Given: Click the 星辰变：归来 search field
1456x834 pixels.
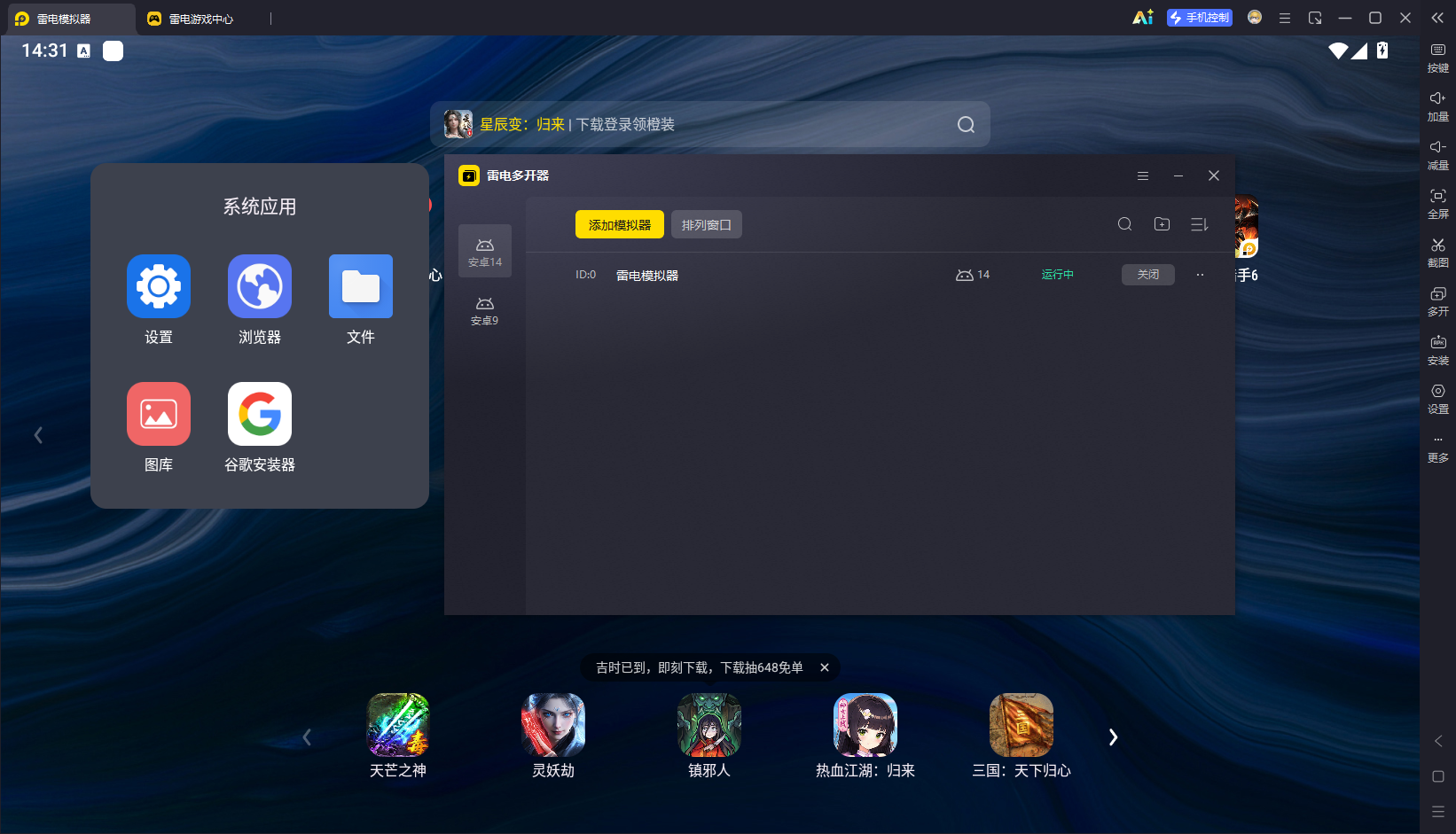Looking at the screenshot, I should pyautogui.click(x=710, y=124).
